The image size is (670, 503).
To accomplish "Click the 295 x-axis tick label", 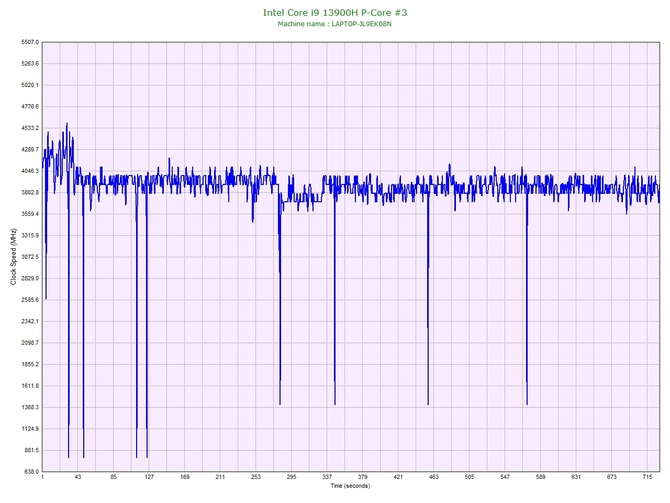I will pos(291,477).
